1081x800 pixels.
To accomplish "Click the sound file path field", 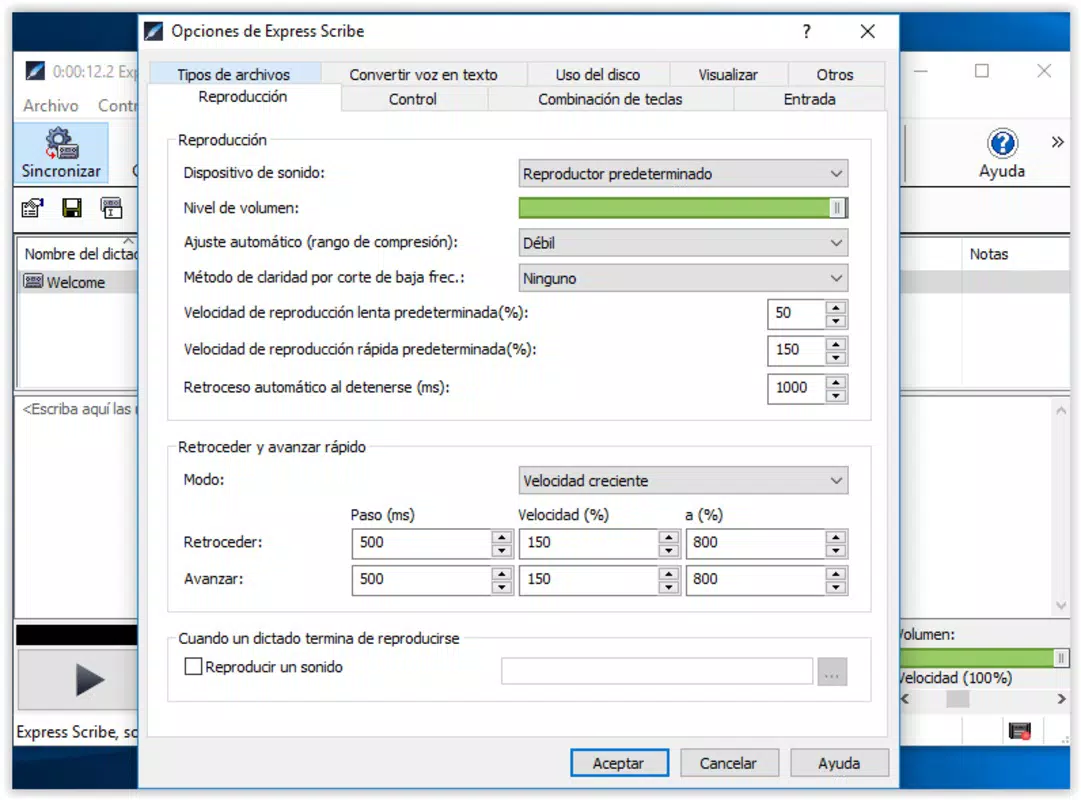I will click(x=657, y=671).
